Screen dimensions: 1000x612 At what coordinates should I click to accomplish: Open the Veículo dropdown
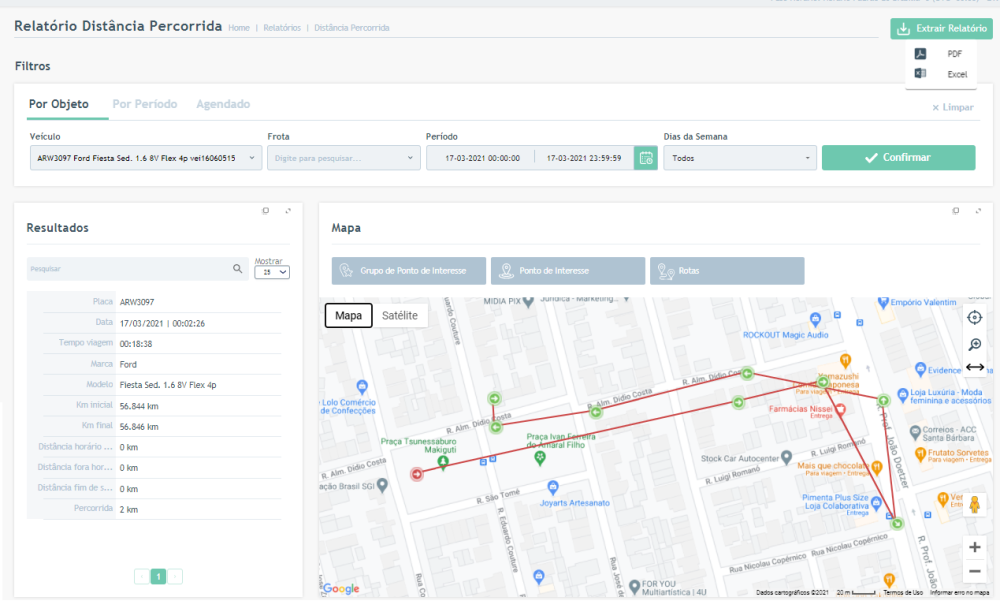[x=146, y=158]
